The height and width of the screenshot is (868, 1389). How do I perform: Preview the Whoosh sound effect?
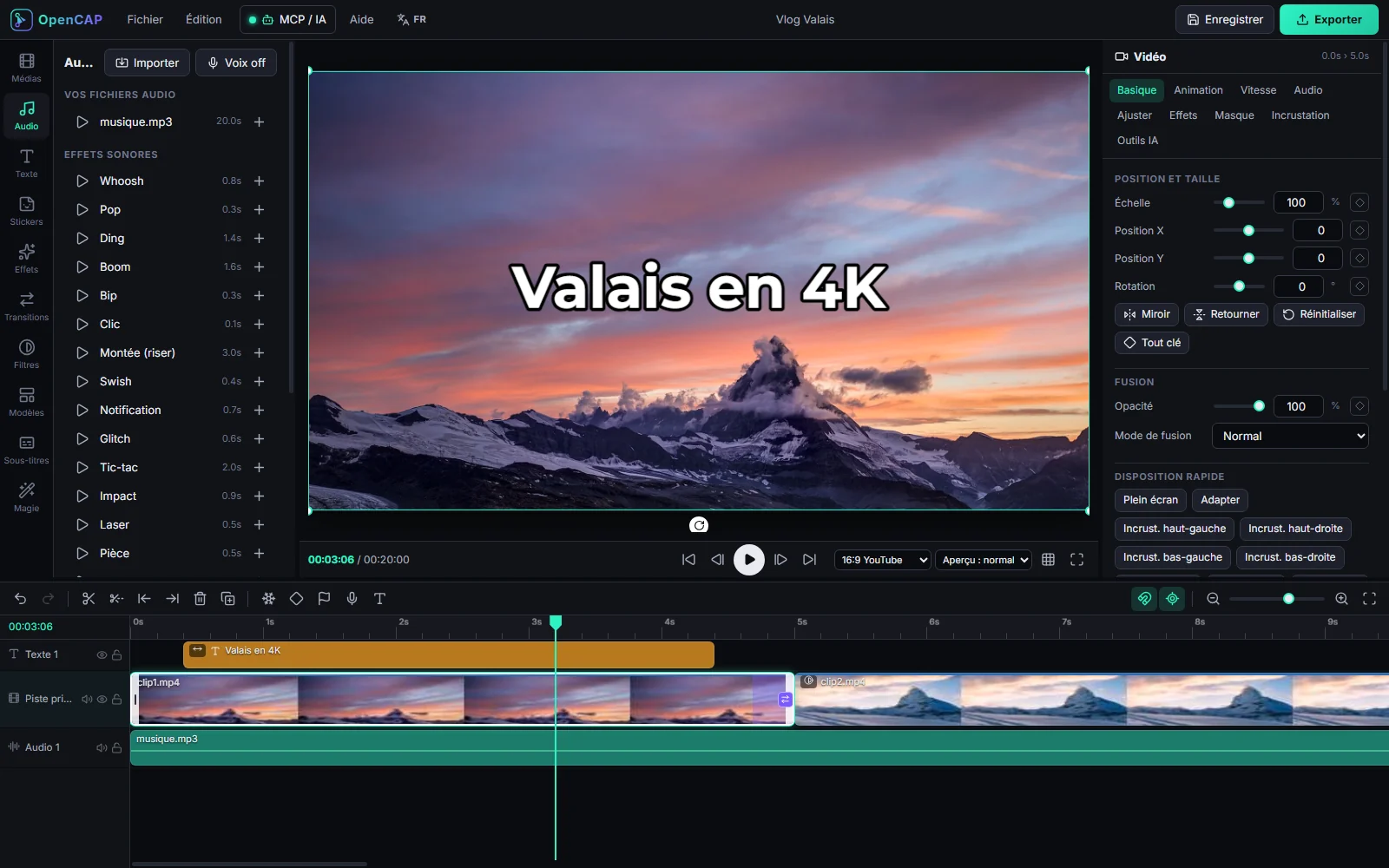click(82, 181)
